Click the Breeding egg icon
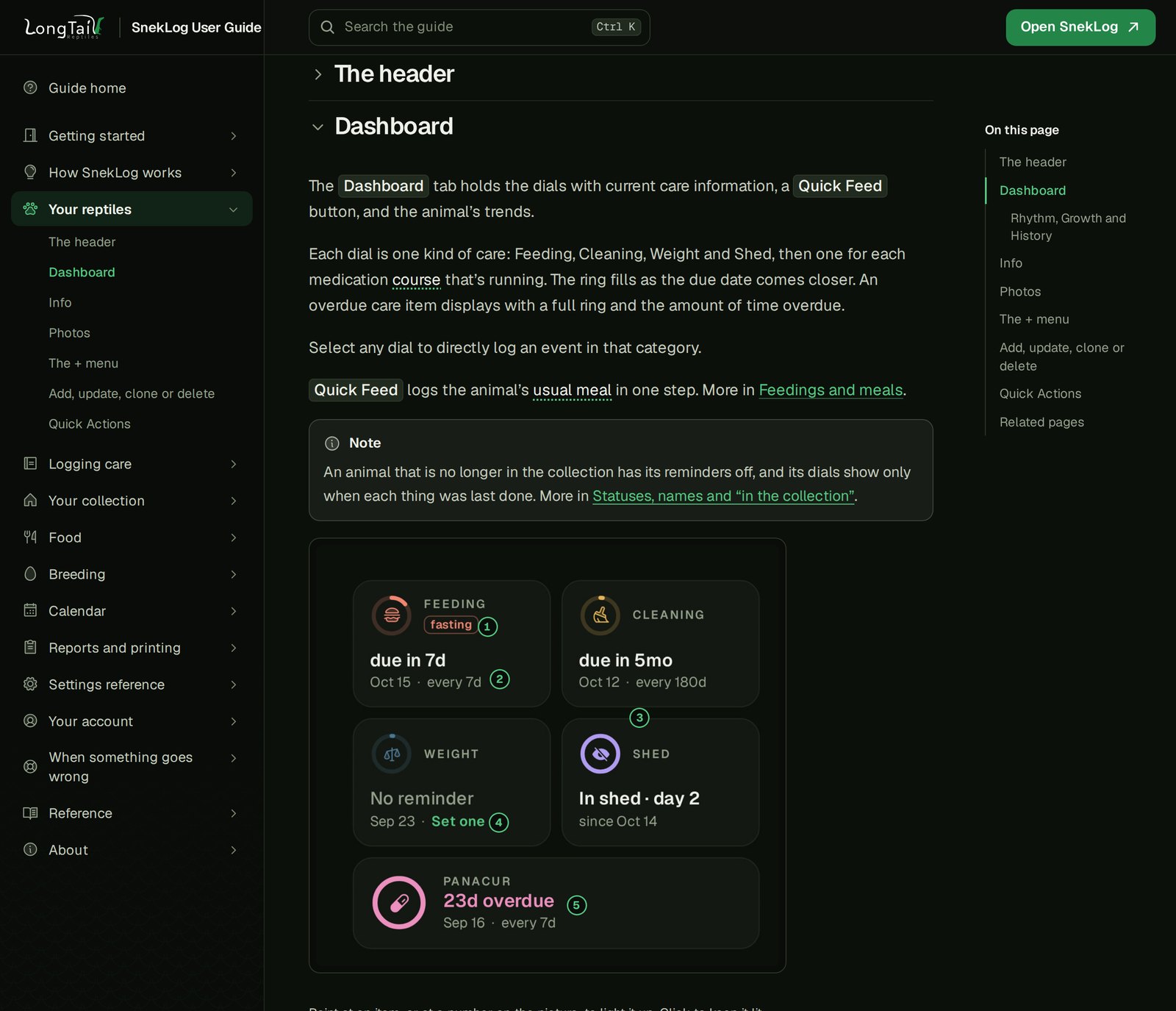This screenshot has height=1011, width=1176. [30, 574]
